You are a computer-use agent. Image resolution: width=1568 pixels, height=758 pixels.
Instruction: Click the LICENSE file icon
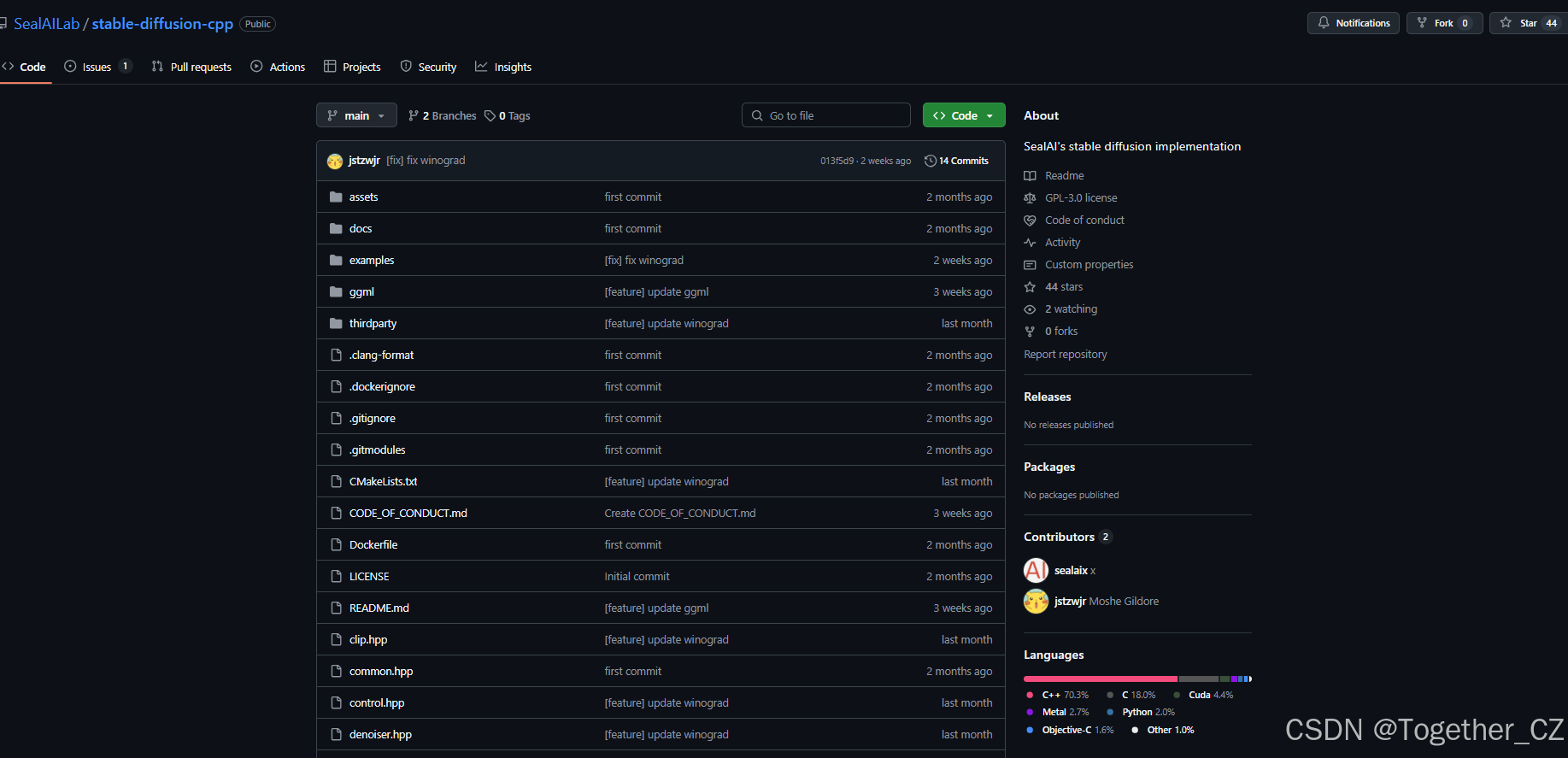[x=336, y=576]
